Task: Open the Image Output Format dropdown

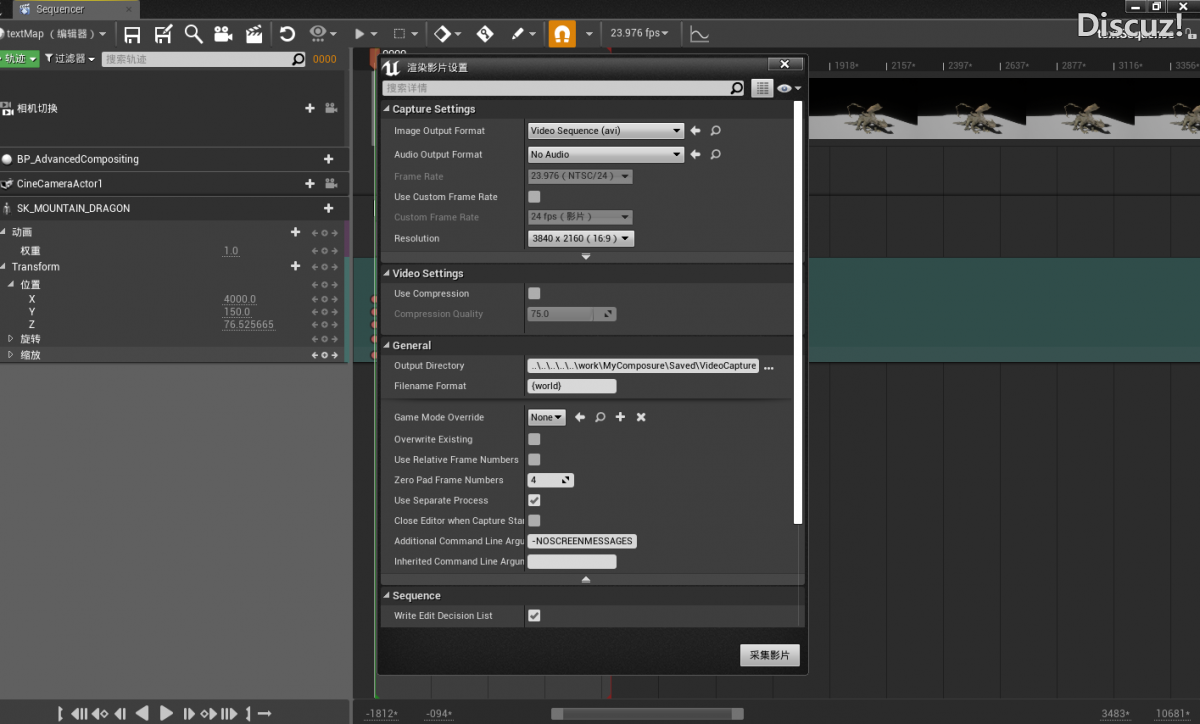Action: [x=605, y=131]
